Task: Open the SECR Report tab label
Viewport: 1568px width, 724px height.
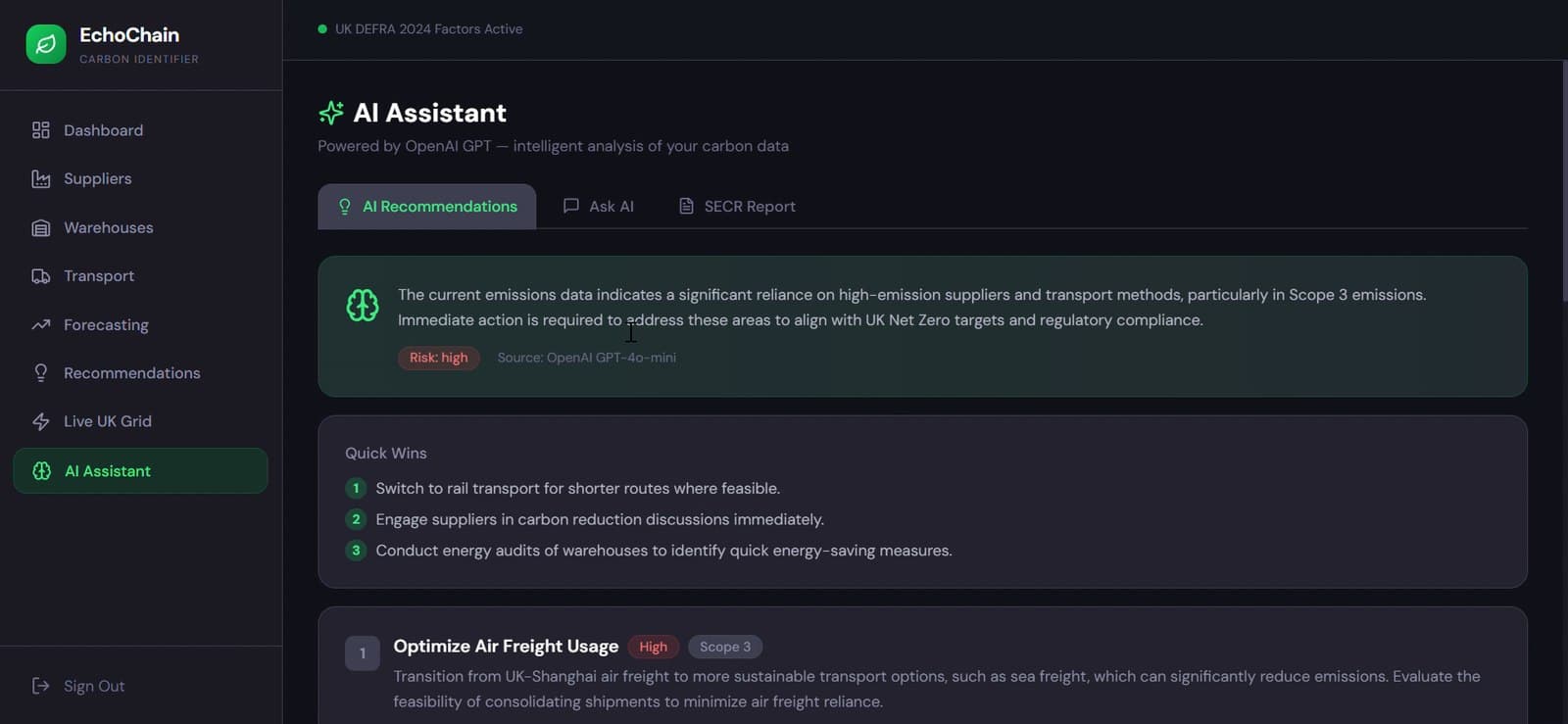Action: (750, 207)
